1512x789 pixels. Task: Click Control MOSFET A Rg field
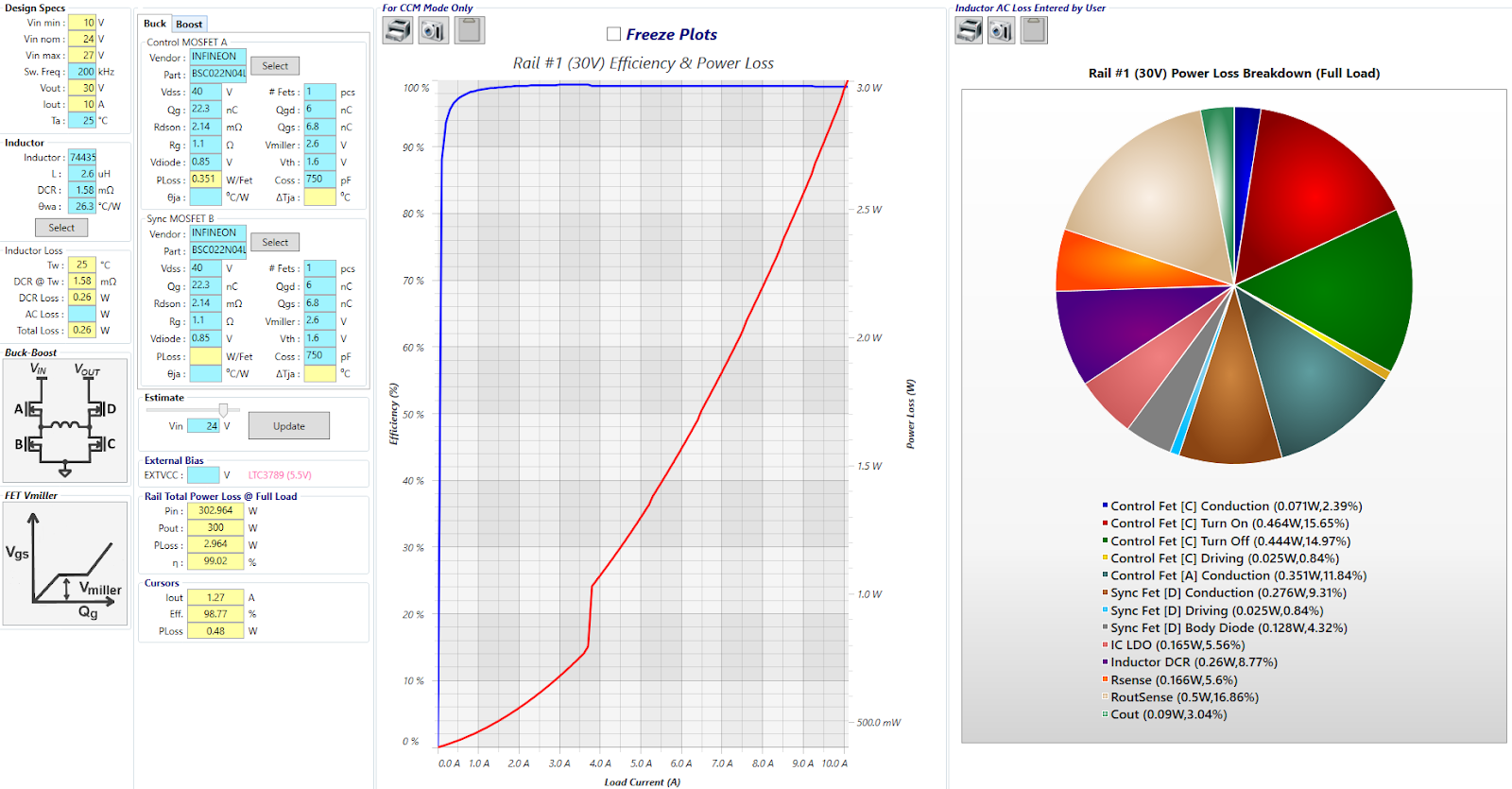[x=205, y=145]
